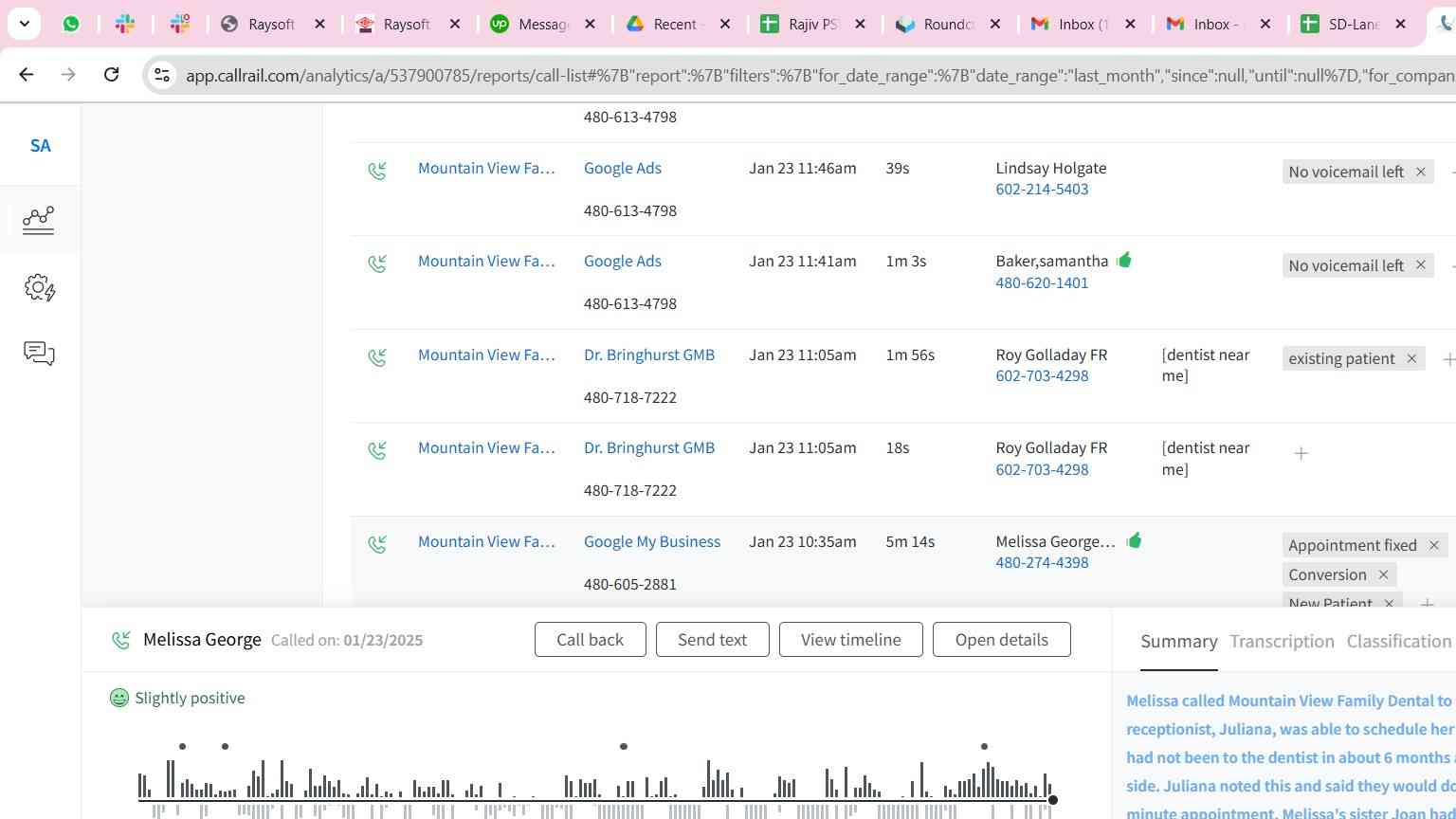This screenshot has height=819, width=1456.
Task: Click inbound call icon for Roy Golladay 18s row
Action: tap(377, 449)
